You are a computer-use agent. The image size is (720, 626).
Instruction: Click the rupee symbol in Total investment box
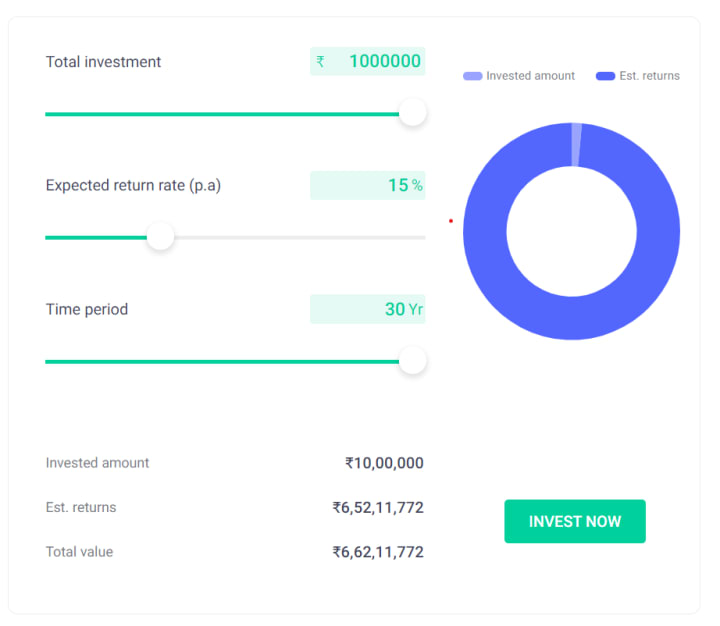pyautogui.click(x=320, y=62)
